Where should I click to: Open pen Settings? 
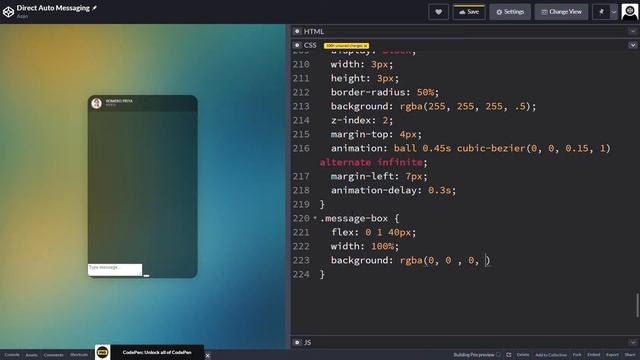pos(510,12)
